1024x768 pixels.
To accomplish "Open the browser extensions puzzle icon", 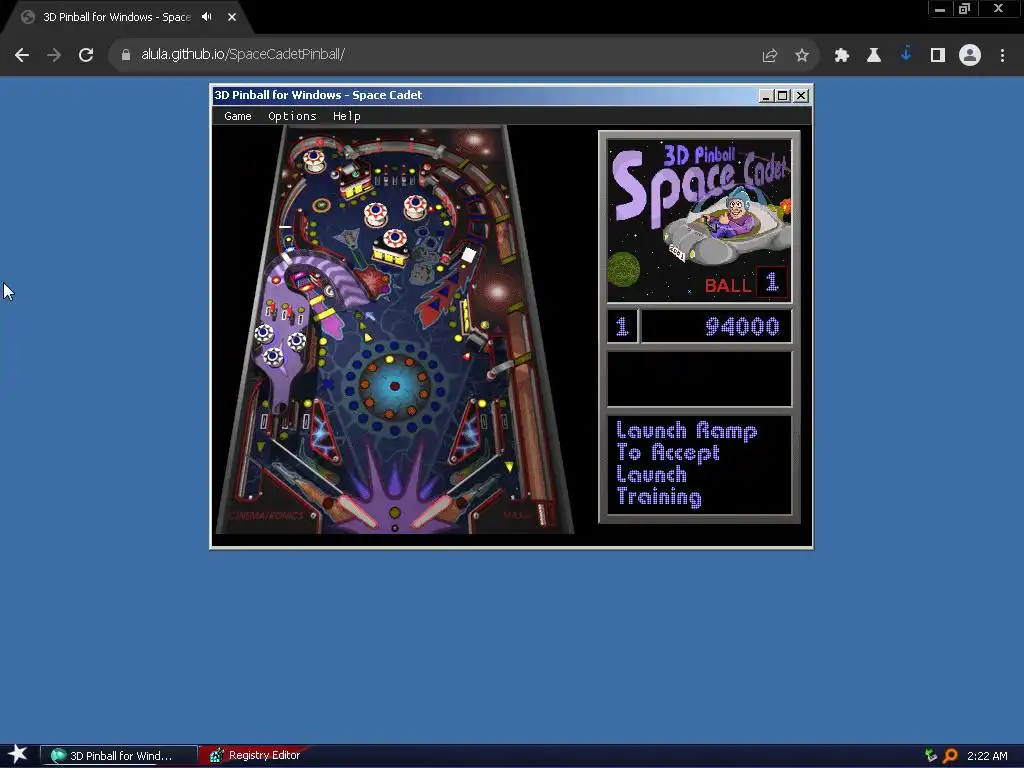I will [x=841, y=56].
